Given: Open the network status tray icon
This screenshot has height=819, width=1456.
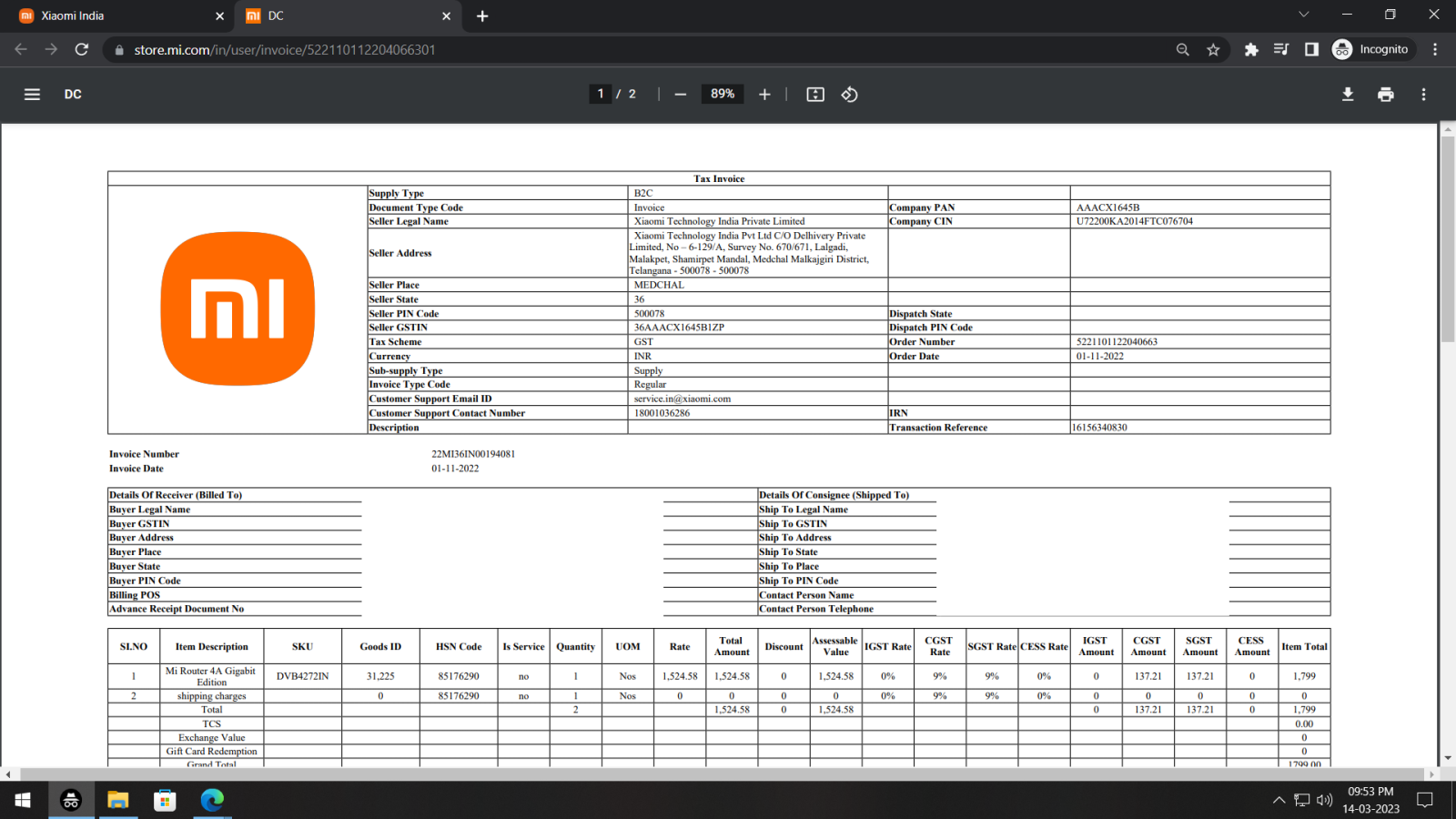Looking at the screenshot, I should (x=1302, y=801).
